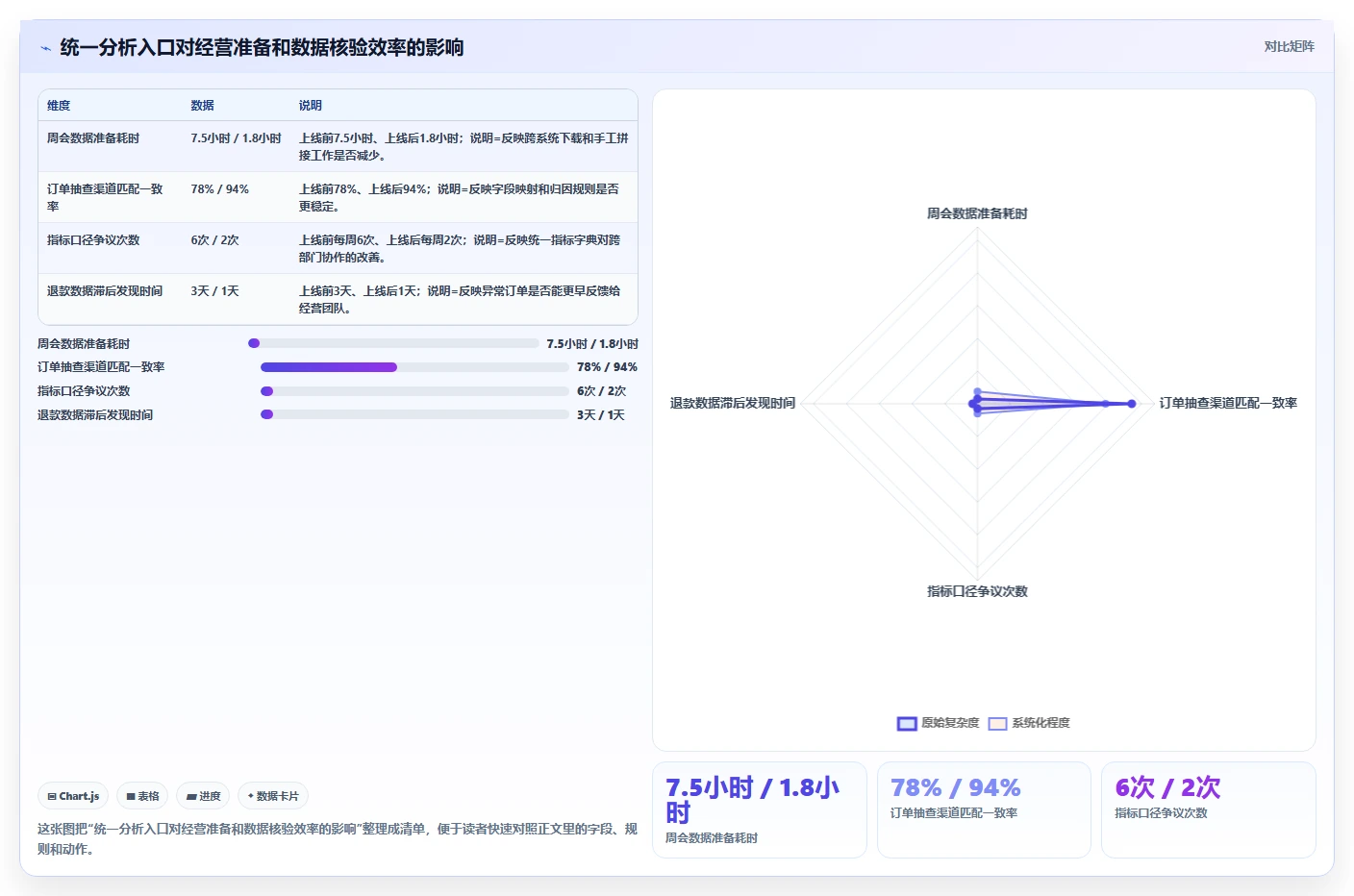
Task: Click the 78% / 94% progress value label
Action: (x=607, y=367)
